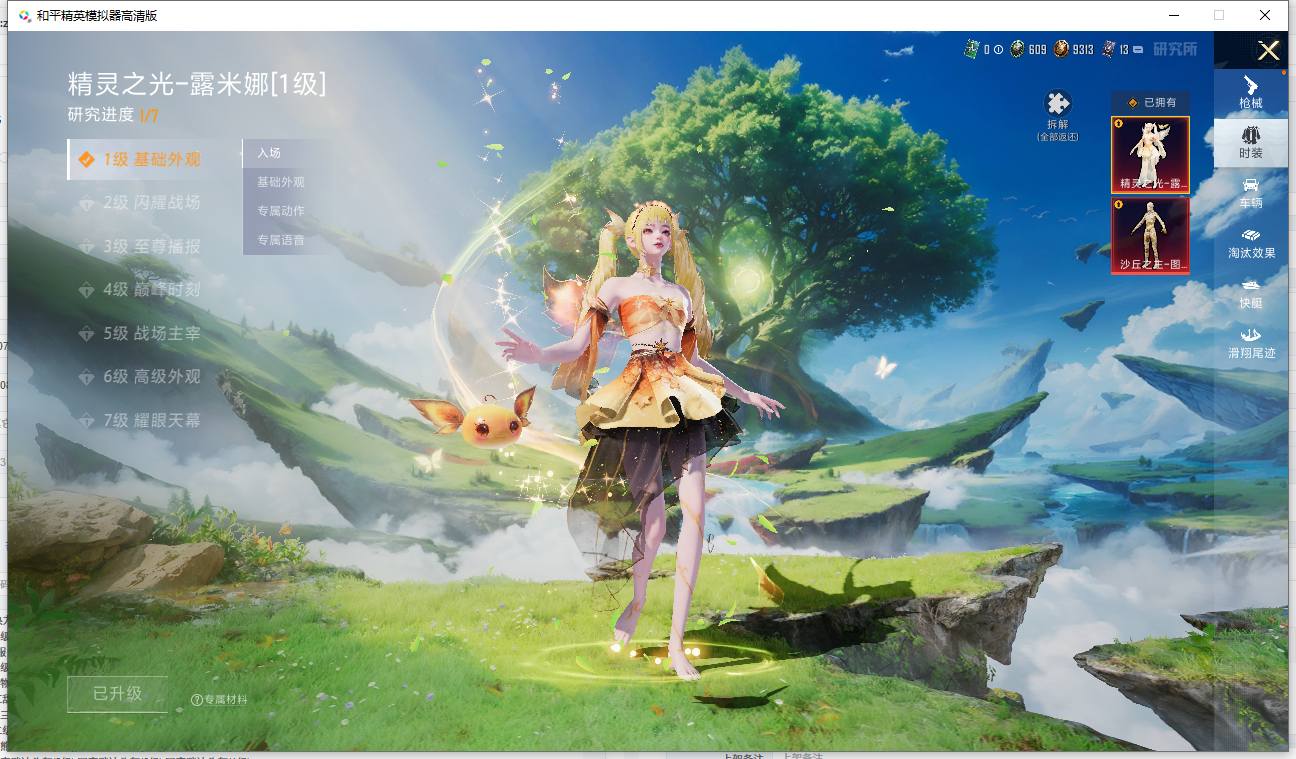Click the 专属材料 exclusive materials link

click(x=225, y=700)
